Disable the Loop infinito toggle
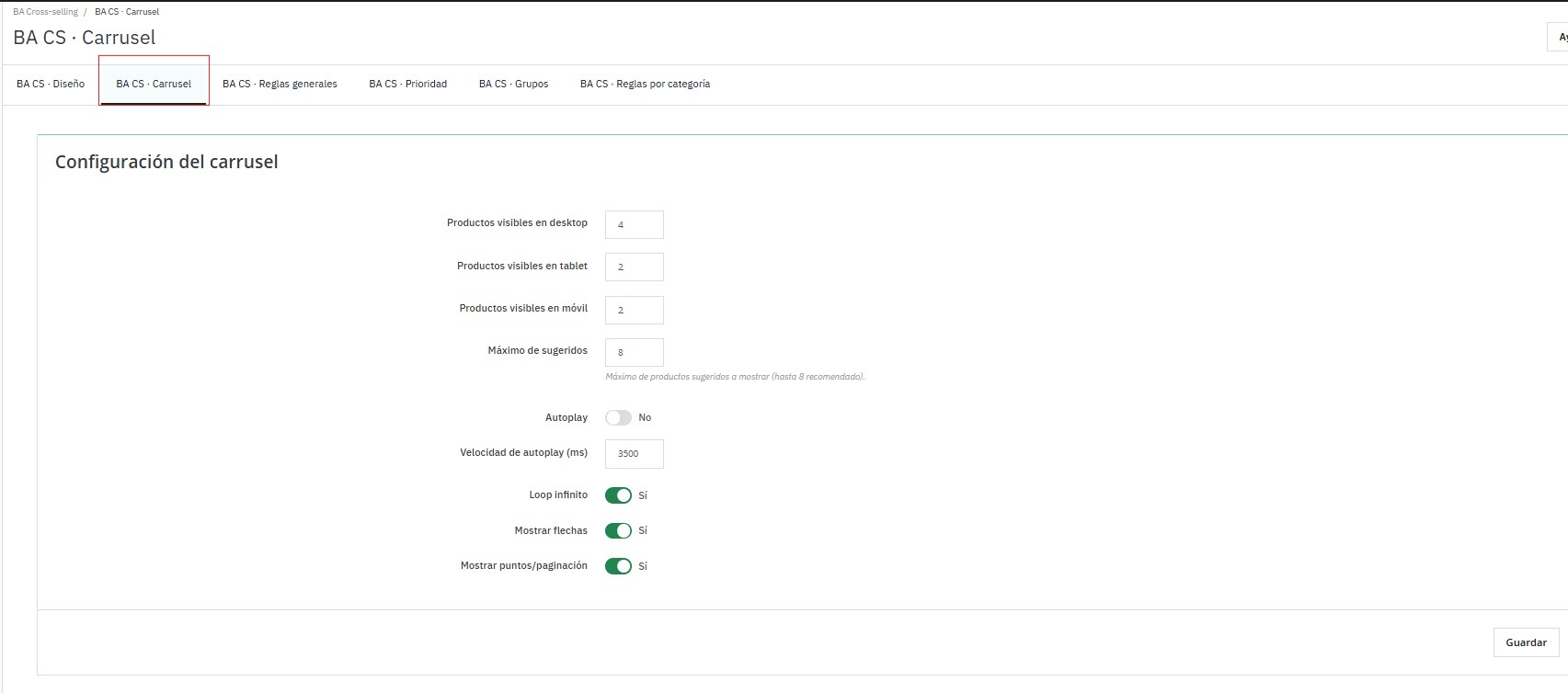The width and height of the screenshot is (1568, 693). [618, 495]
